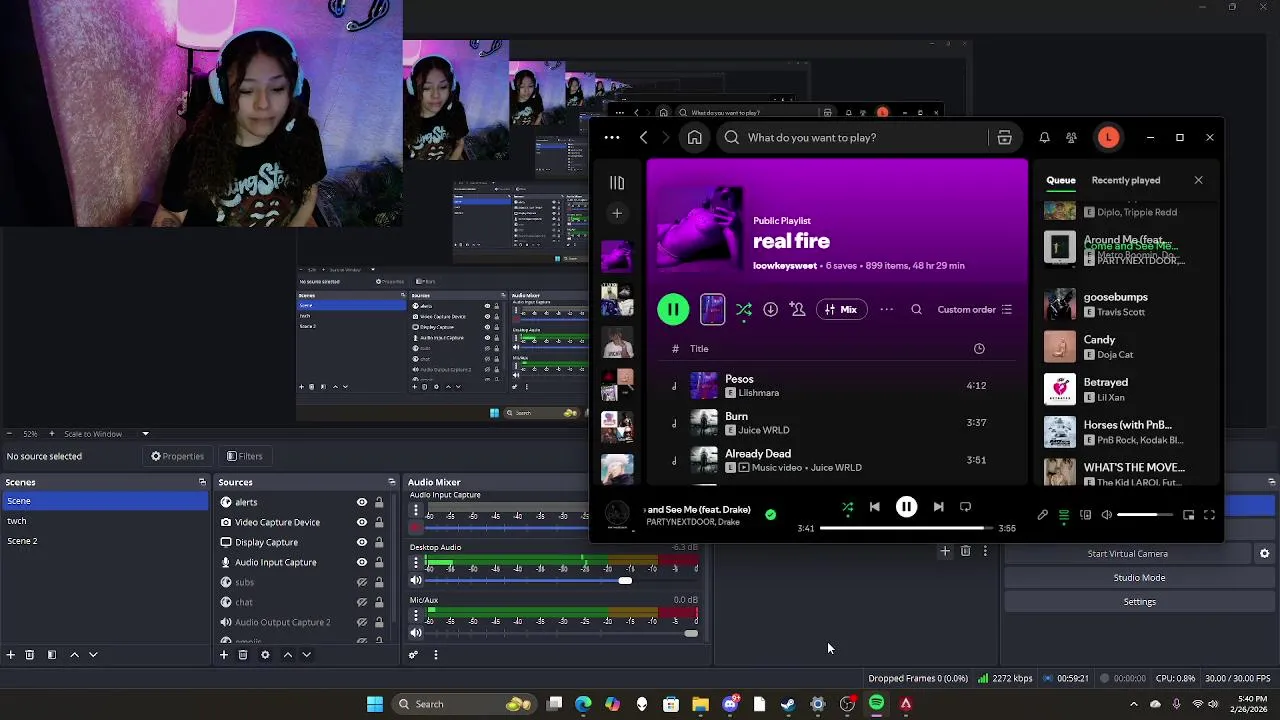Toggle shuffle in Spotify player bar
The height and width of the screenshot is (720, 1280).
click(847, 507)
